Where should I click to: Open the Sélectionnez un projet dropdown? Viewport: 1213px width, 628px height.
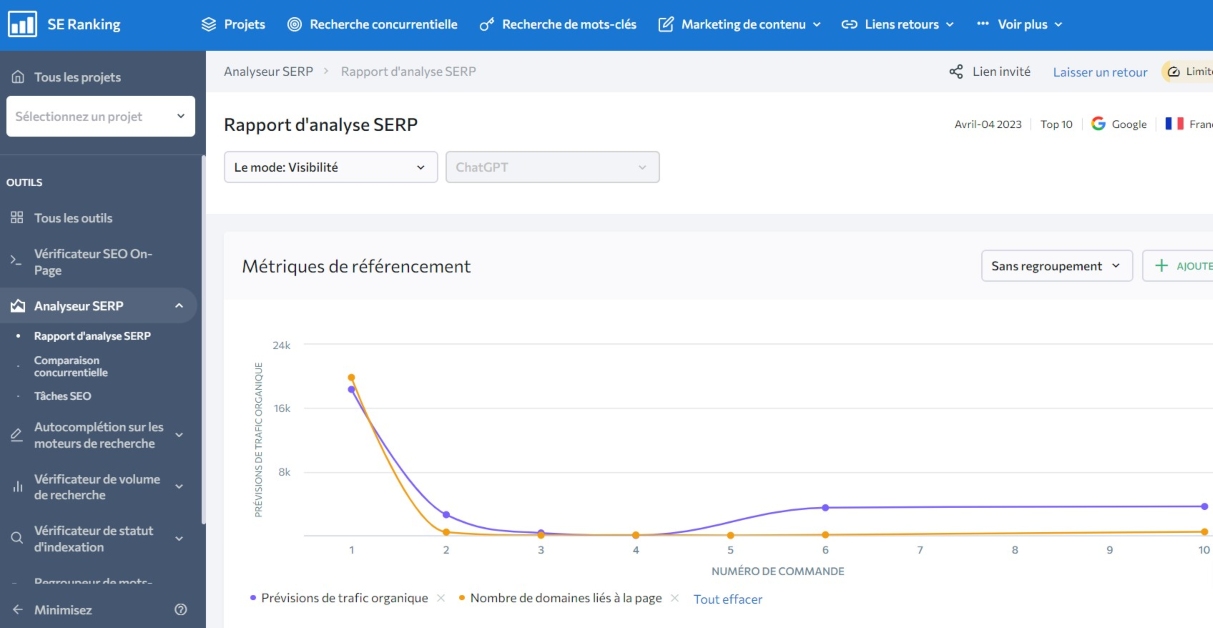pyautogui.click(x=100, y=116)
